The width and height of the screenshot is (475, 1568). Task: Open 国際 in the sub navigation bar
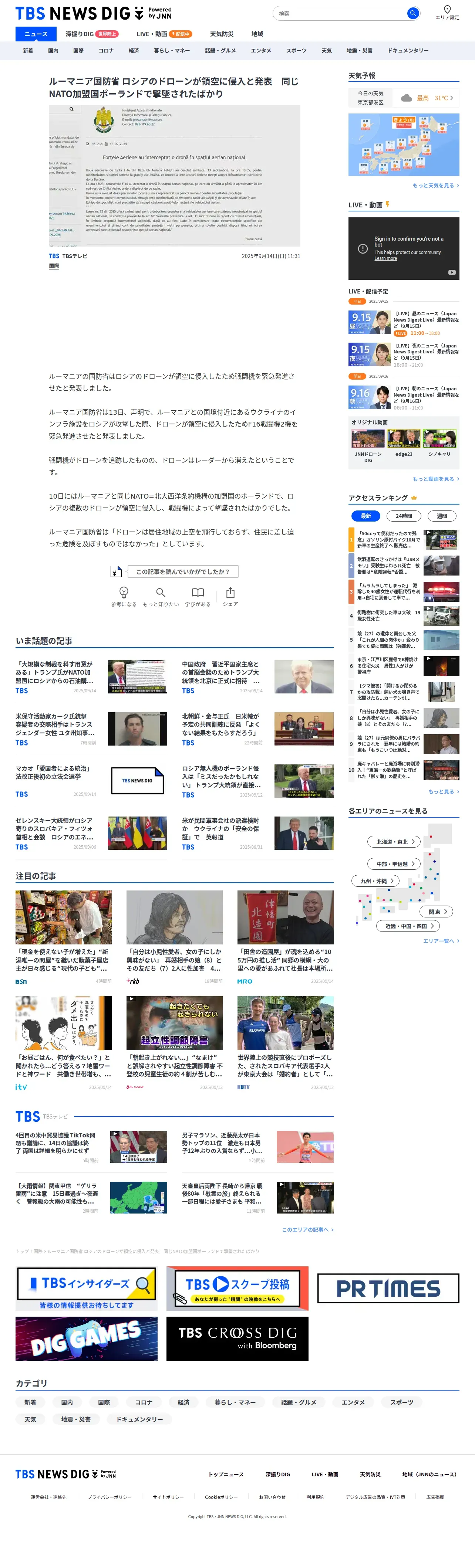[x=78, y=51]
